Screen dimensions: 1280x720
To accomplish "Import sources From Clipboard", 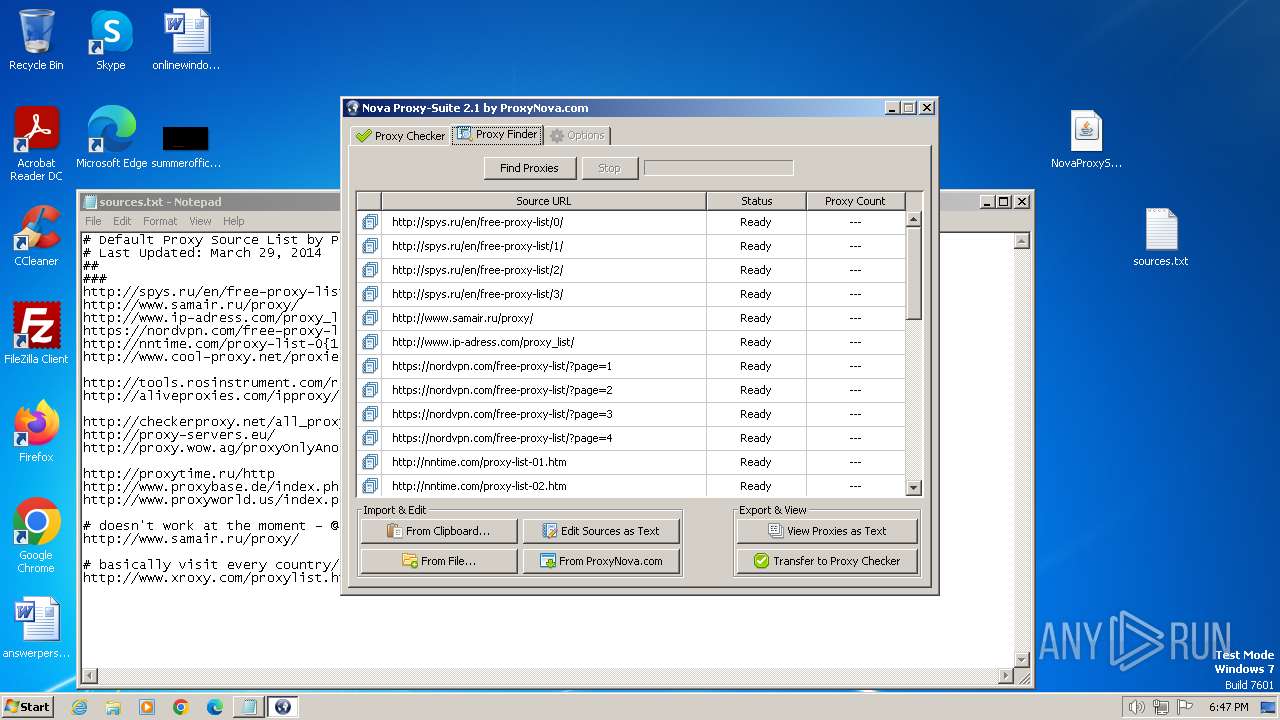I will pos(439,531).
